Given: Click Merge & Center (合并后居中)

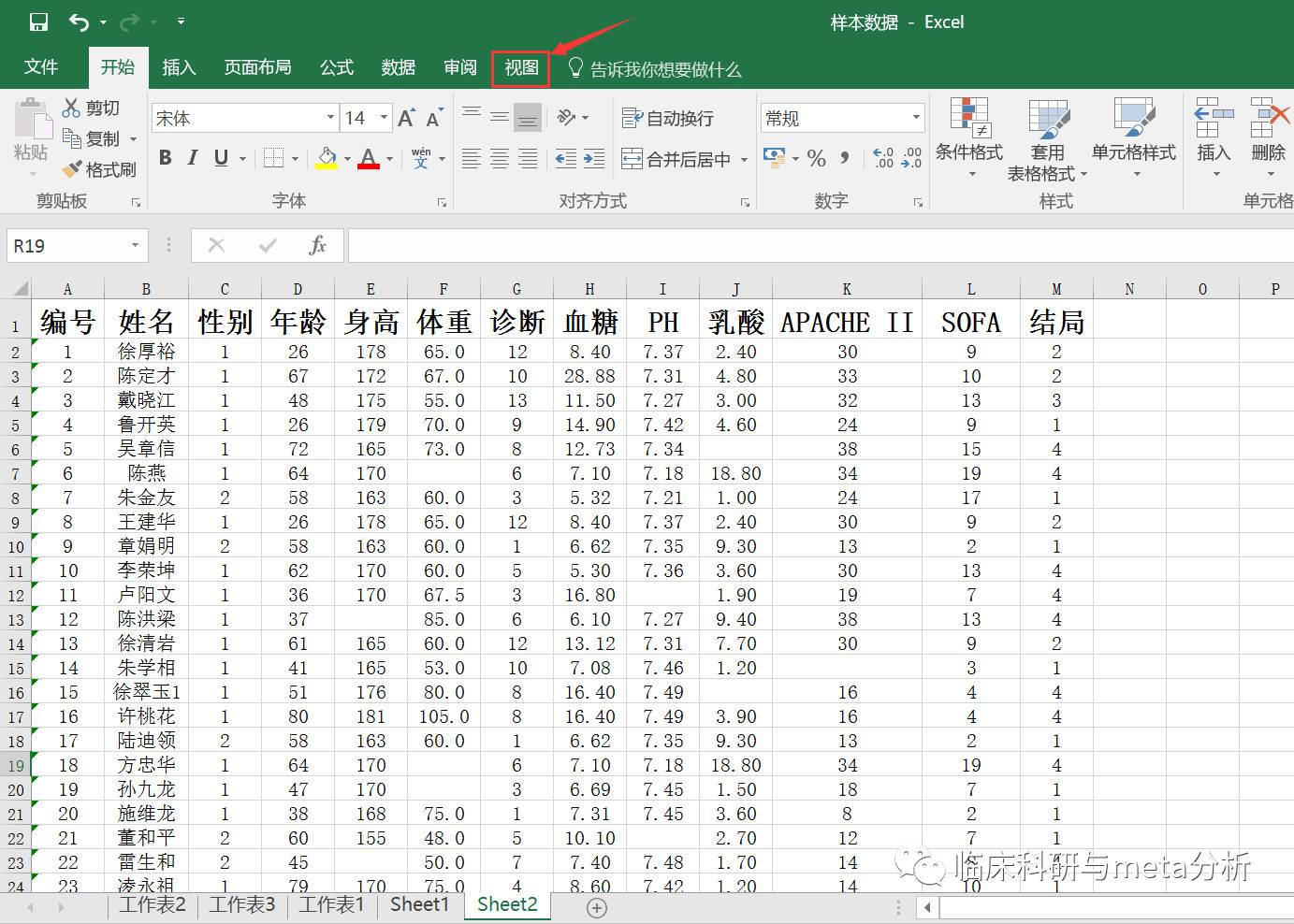Looking at the screenshot, I should tap(676, 159).
